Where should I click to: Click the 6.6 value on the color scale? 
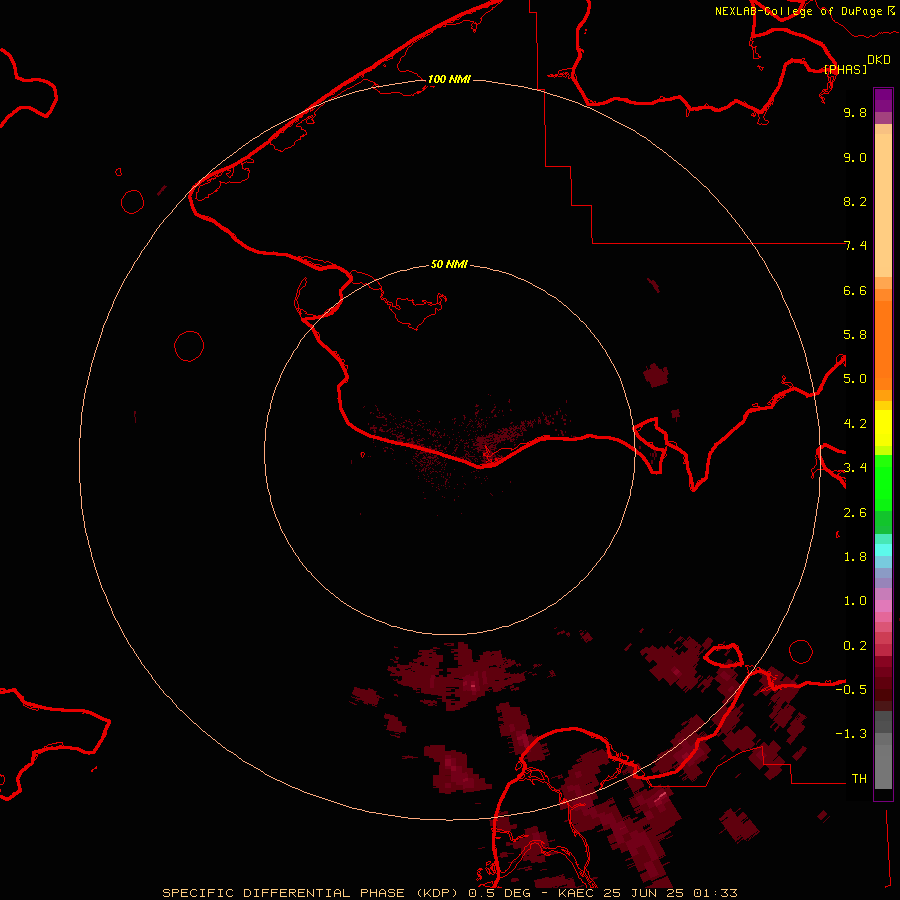click(x=855, y=290)
